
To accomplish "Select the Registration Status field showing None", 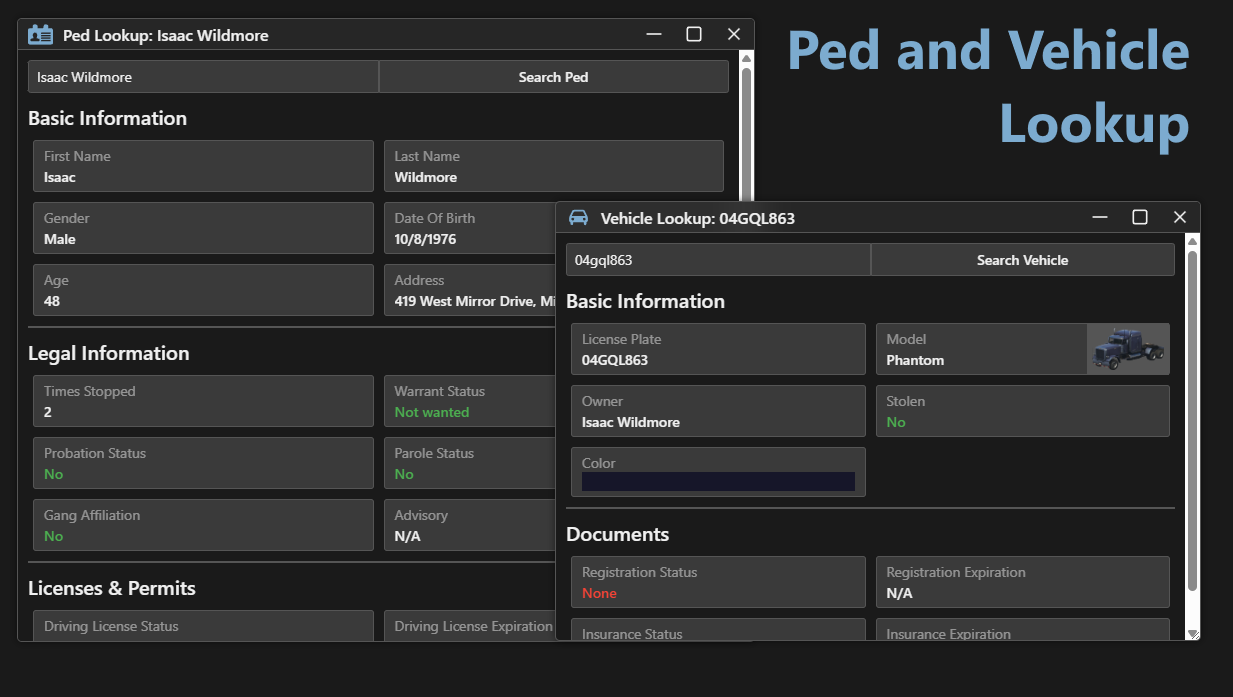I will coord(718,582).
